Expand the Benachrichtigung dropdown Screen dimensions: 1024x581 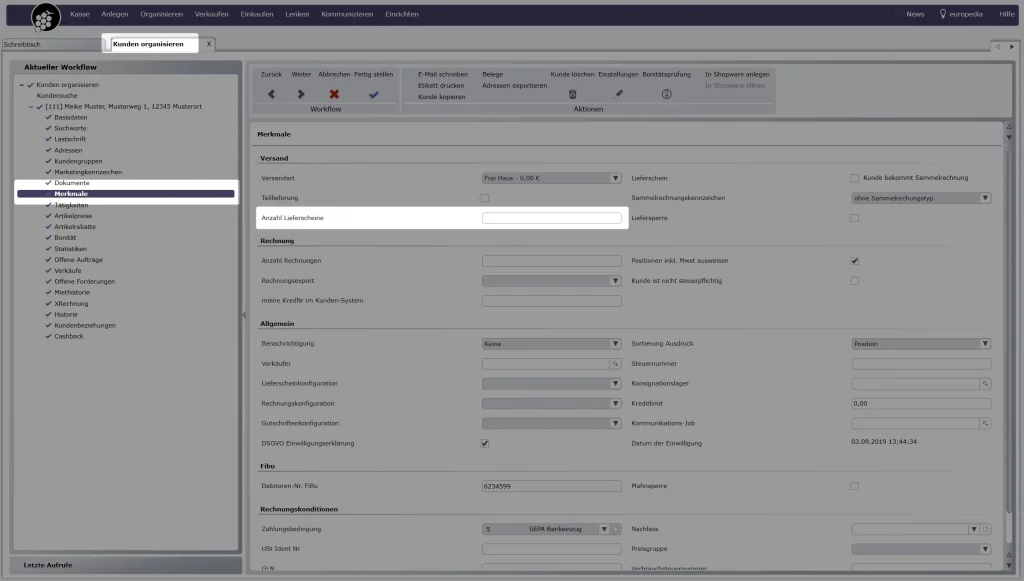616,344
